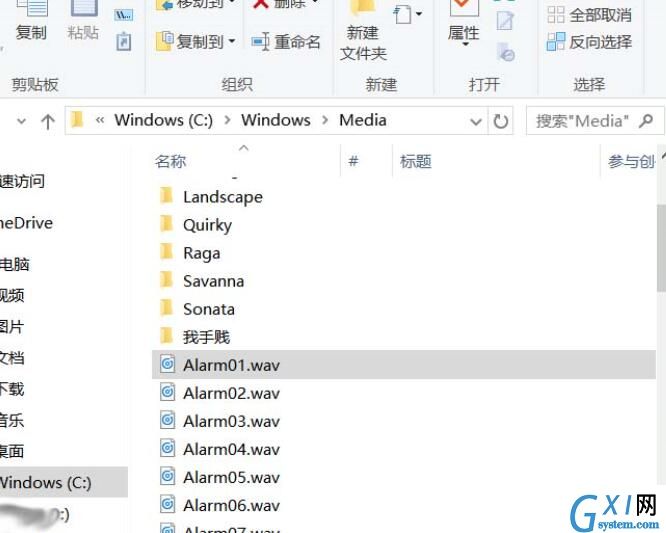This screenshot has height=533, width=666.
Task: Select the Sonata folder
Action: click(208, 309)
